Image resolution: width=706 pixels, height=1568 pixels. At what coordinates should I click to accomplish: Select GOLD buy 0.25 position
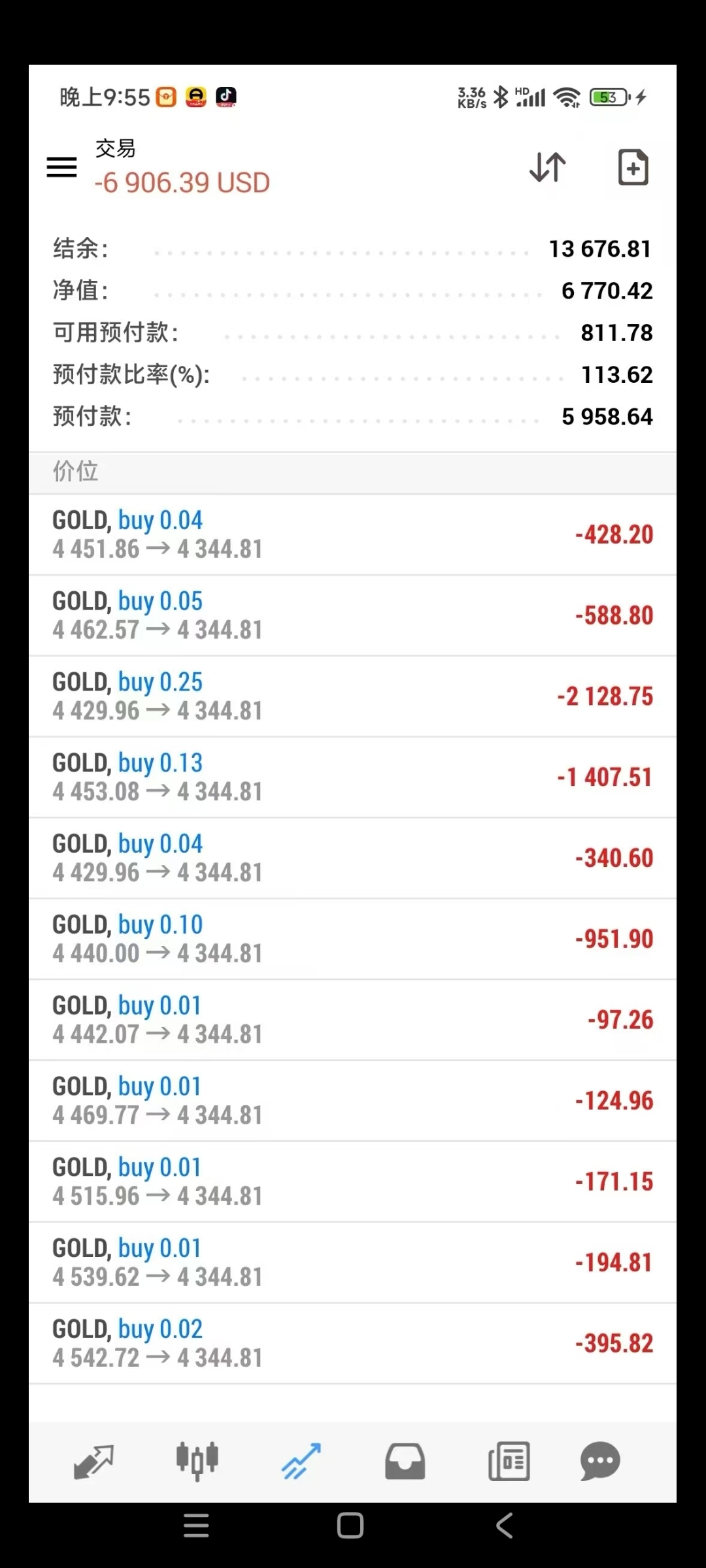(x=352, y=696)
